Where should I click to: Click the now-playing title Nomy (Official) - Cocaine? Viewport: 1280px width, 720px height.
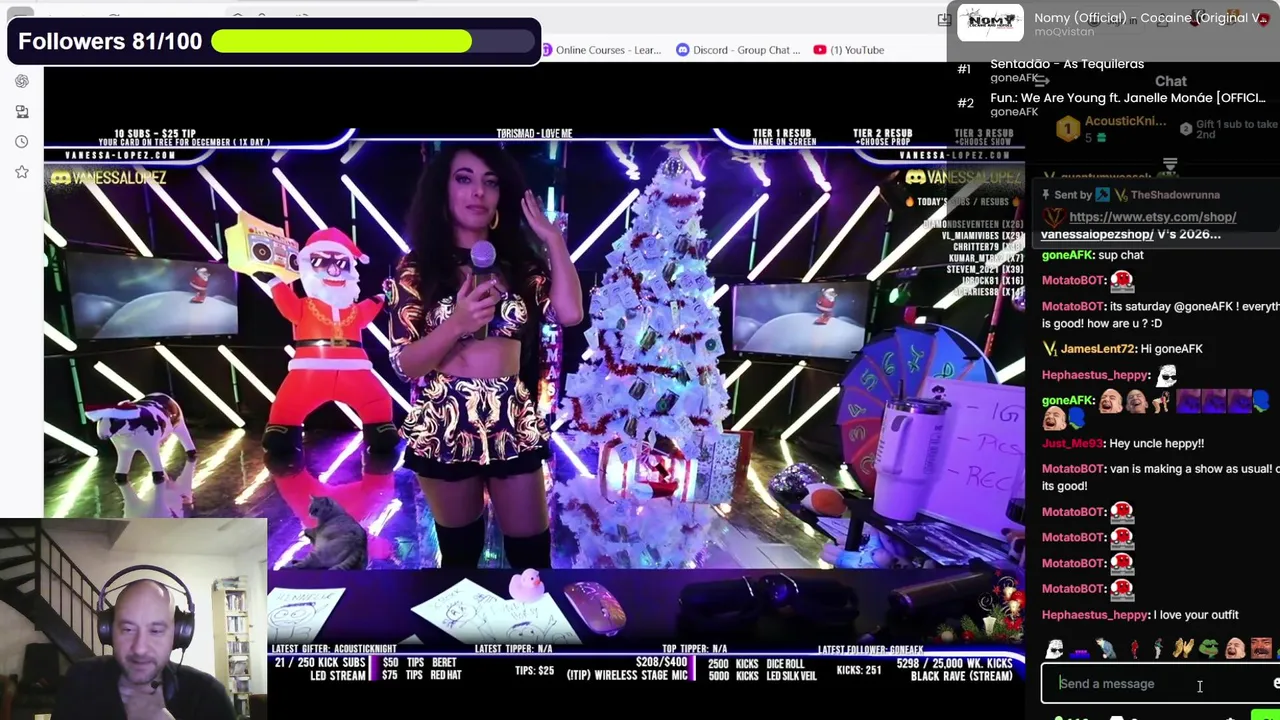coord(1152,18)
